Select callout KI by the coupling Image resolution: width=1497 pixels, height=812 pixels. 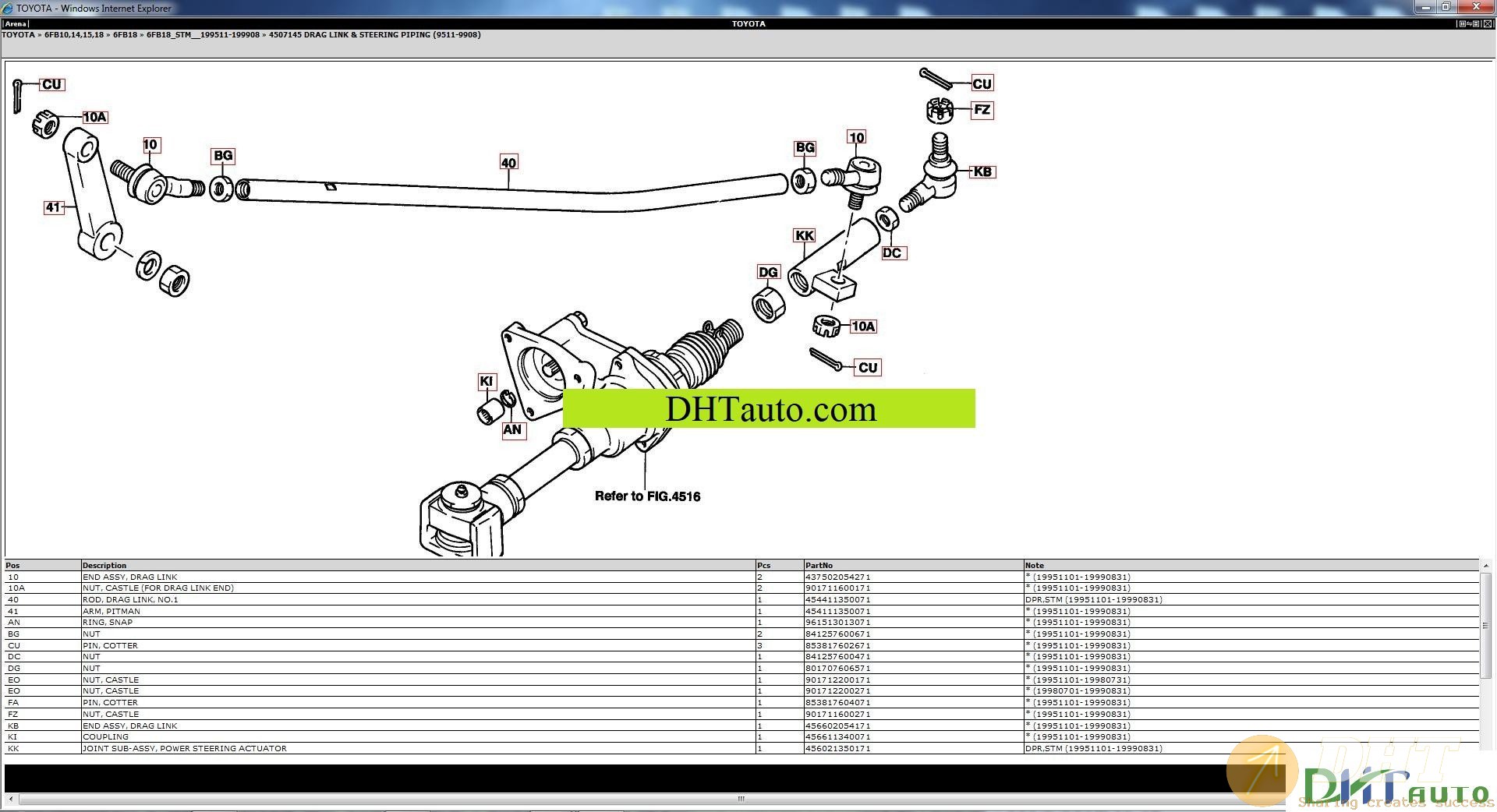click(487, 381)
